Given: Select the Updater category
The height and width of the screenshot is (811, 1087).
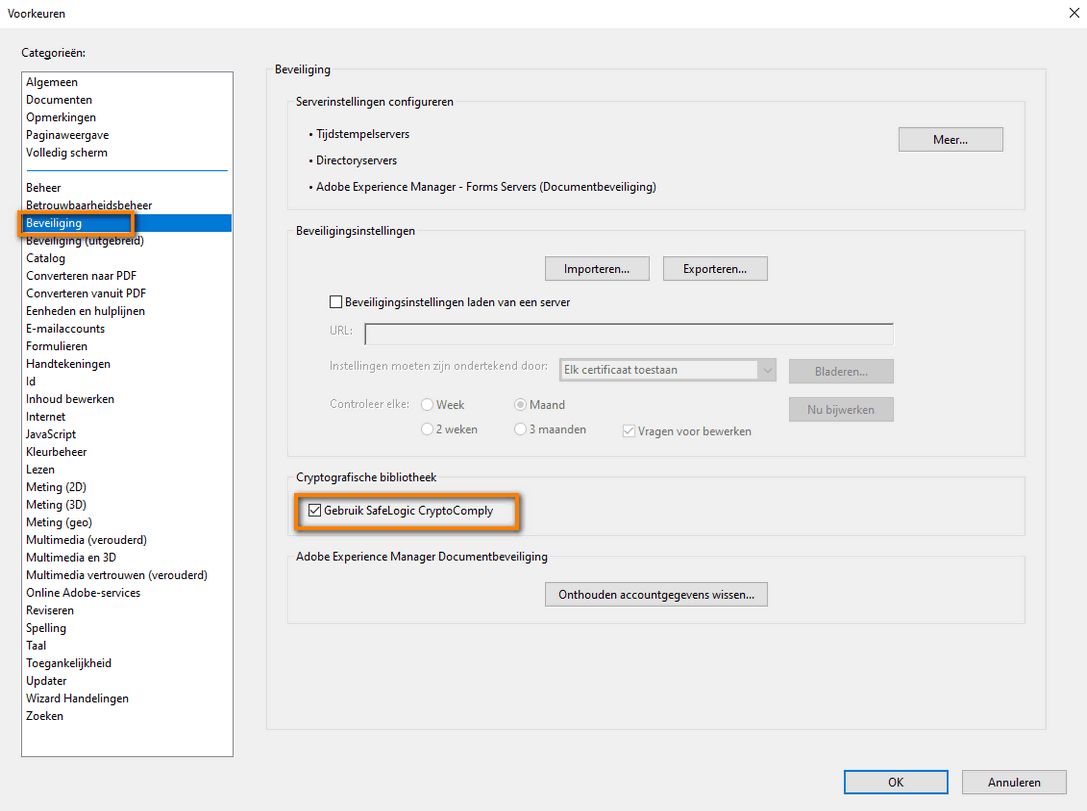Looking at the screenshot, I should [47, 680].
